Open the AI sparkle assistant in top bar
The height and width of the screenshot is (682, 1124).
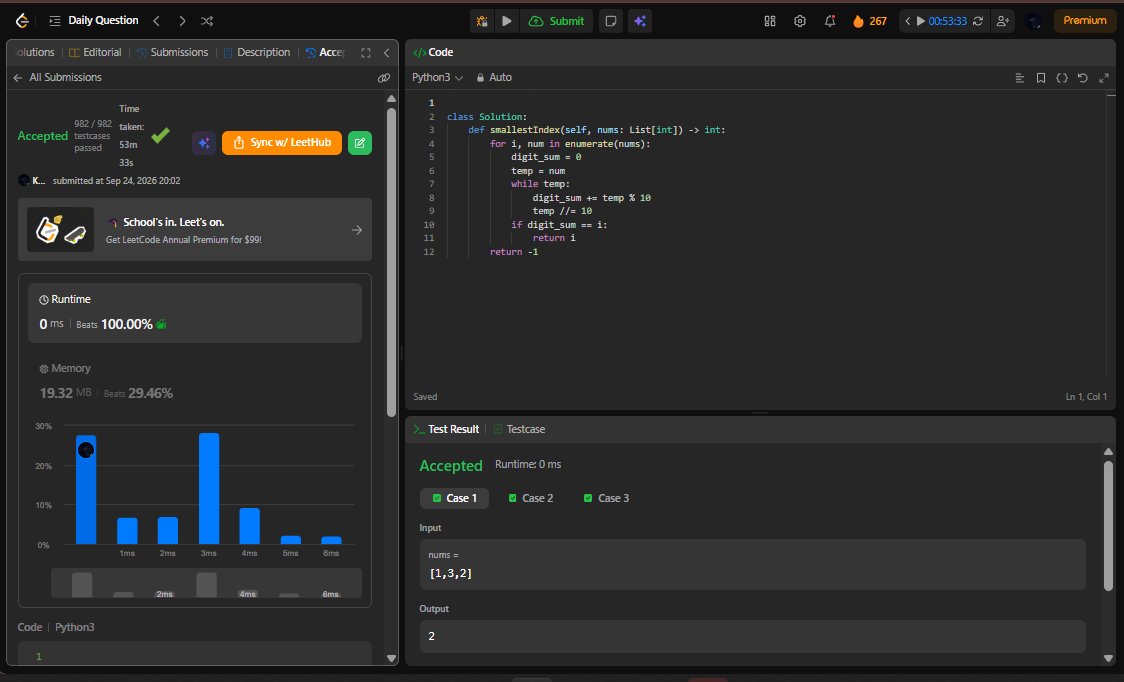click(640, 21)
